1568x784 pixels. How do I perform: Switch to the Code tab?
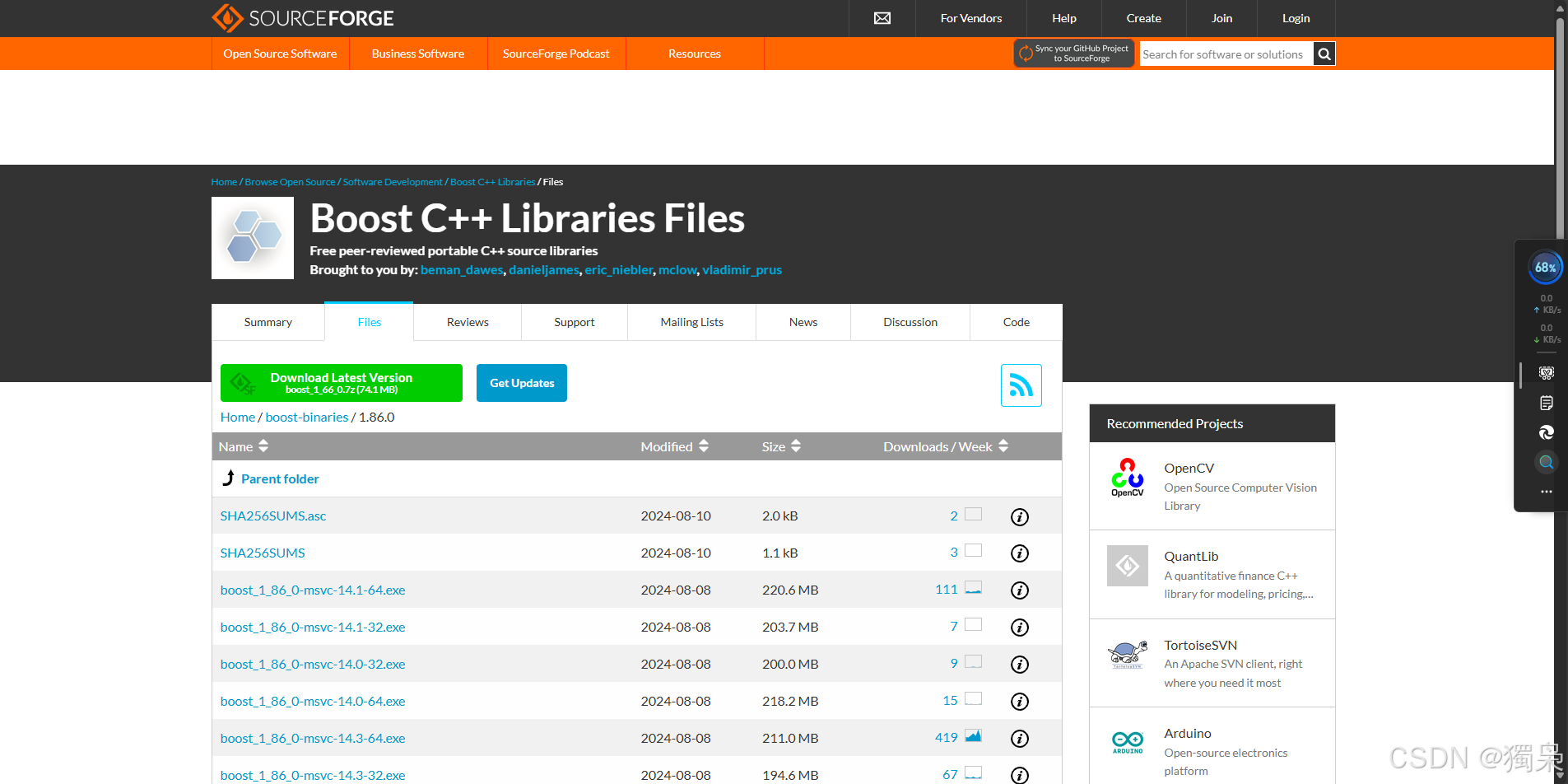[1017, 322]
